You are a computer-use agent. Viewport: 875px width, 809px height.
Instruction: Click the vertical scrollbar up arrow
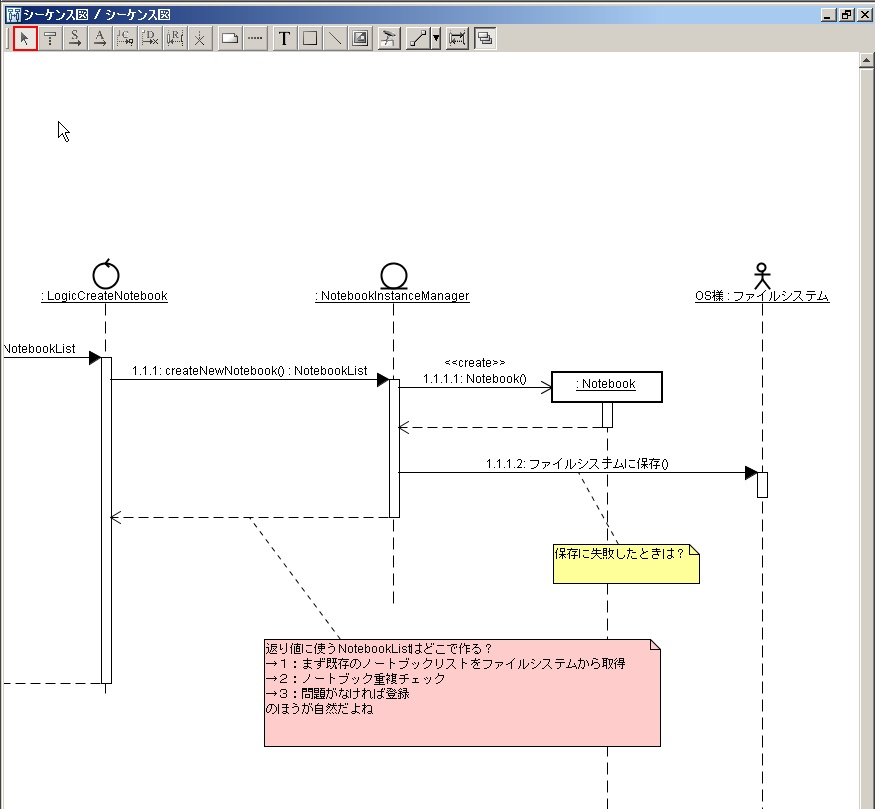point(866,60)
